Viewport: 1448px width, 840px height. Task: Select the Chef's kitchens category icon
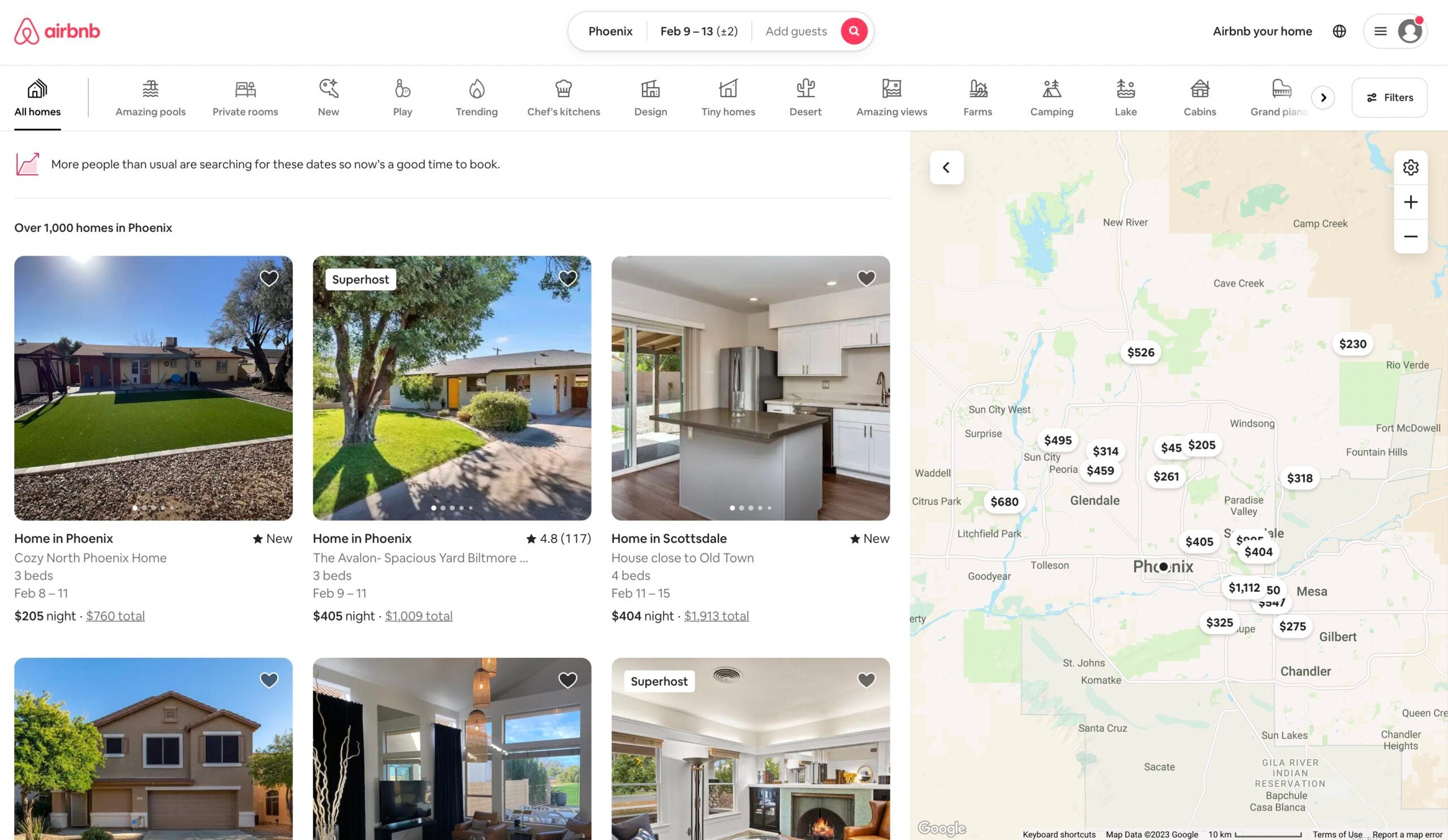click(x=563, y=87)
